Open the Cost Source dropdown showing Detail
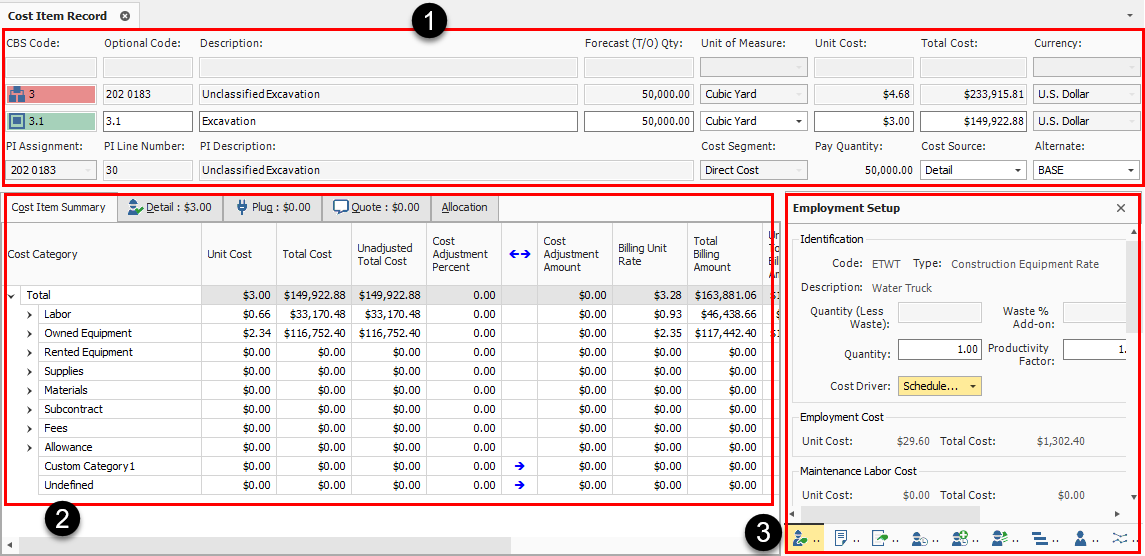Image resolution: width=1145 pixels, height=556 pixels. pos(1017,170)
